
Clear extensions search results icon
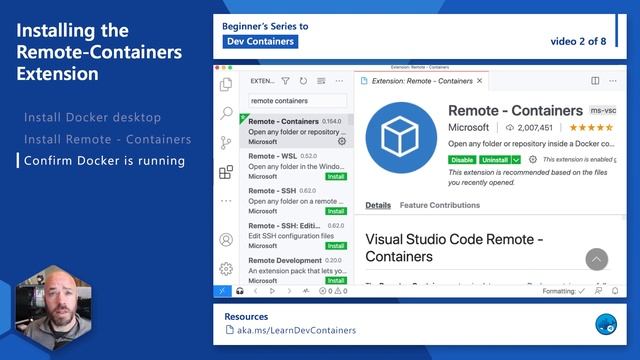321,81
